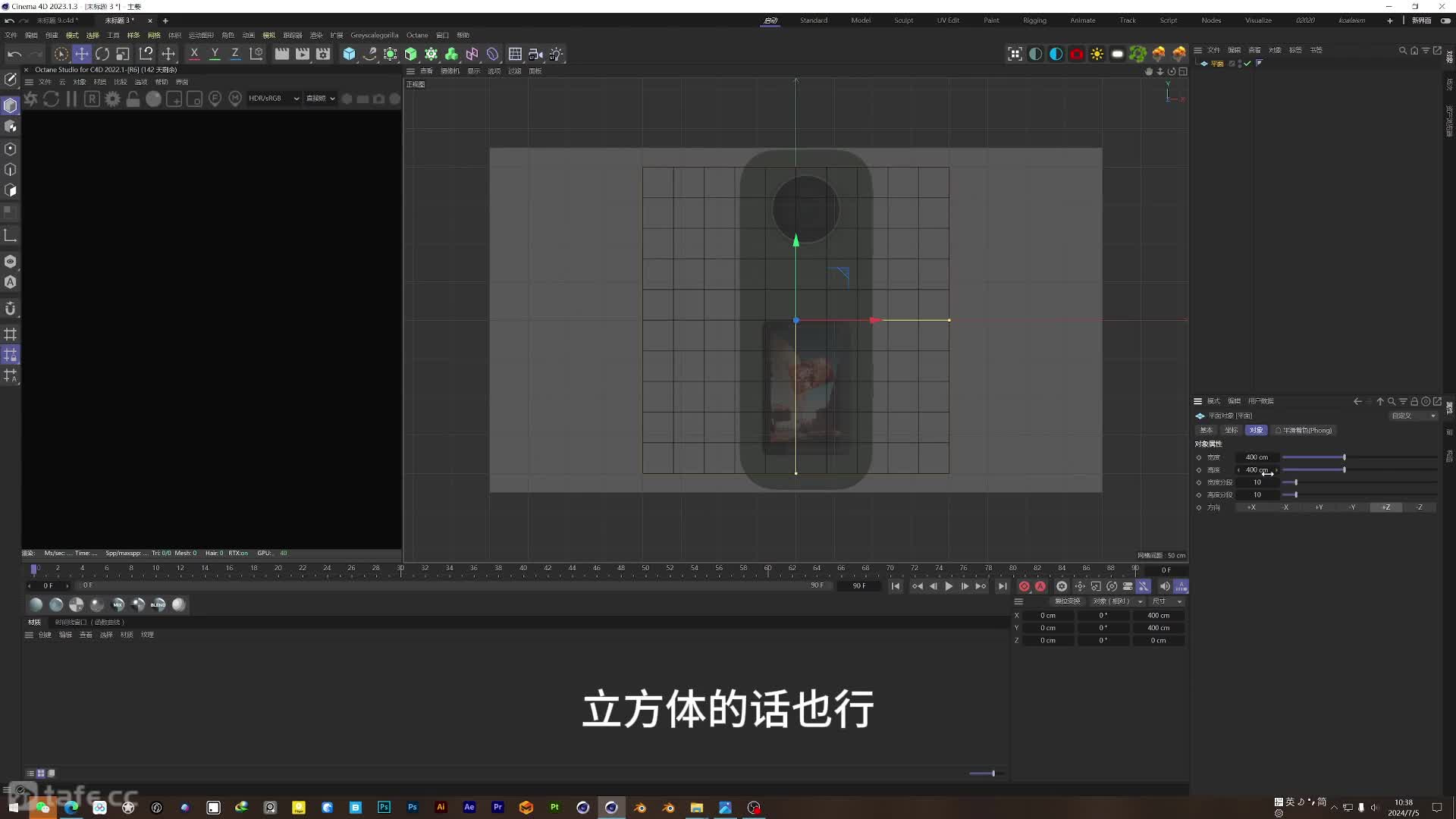Click the material preview size slider
This screenshot has height=819, width=1456.
point(986,773)
